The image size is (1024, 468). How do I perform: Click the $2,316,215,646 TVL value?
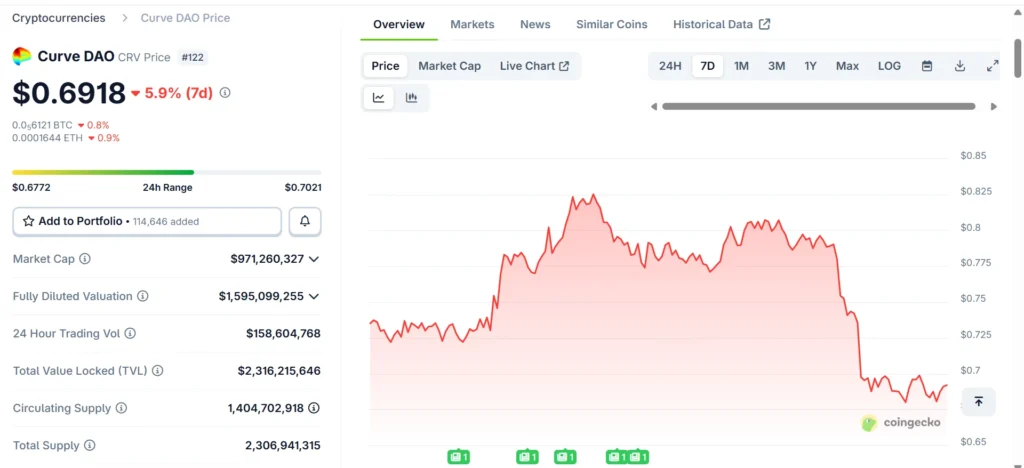[x=279, y=371]
